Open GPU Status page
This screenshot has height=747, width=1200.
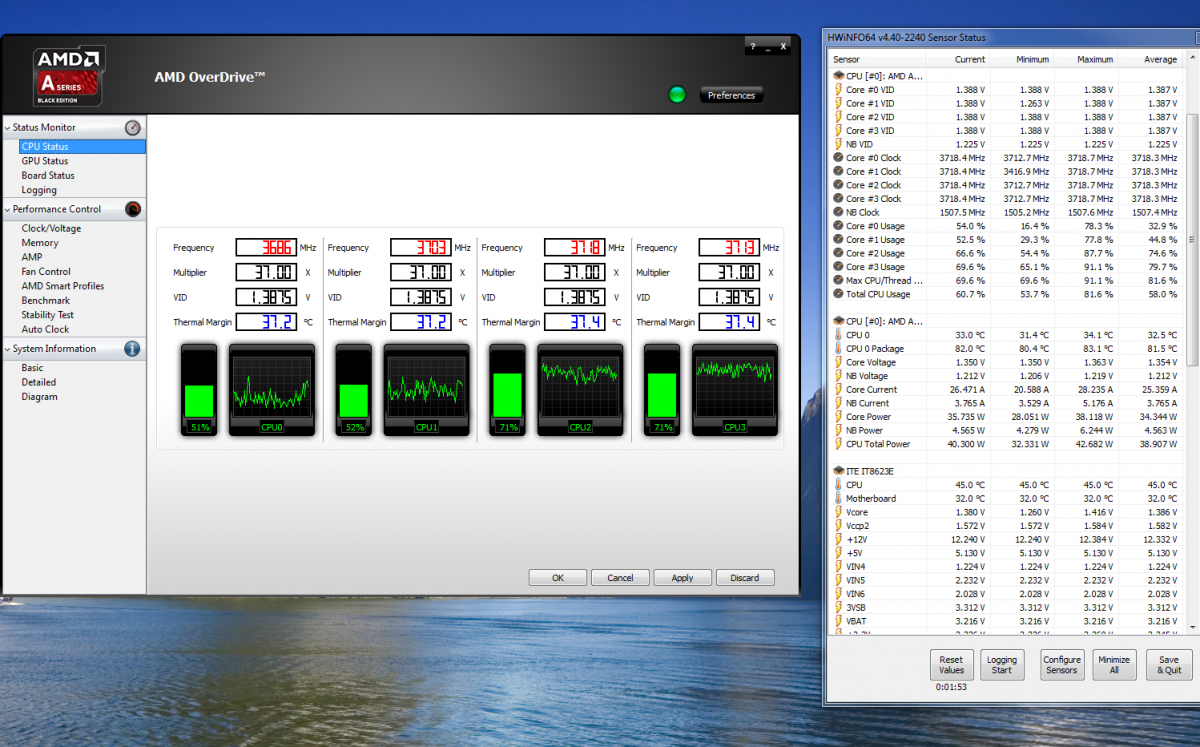(45, 161)
